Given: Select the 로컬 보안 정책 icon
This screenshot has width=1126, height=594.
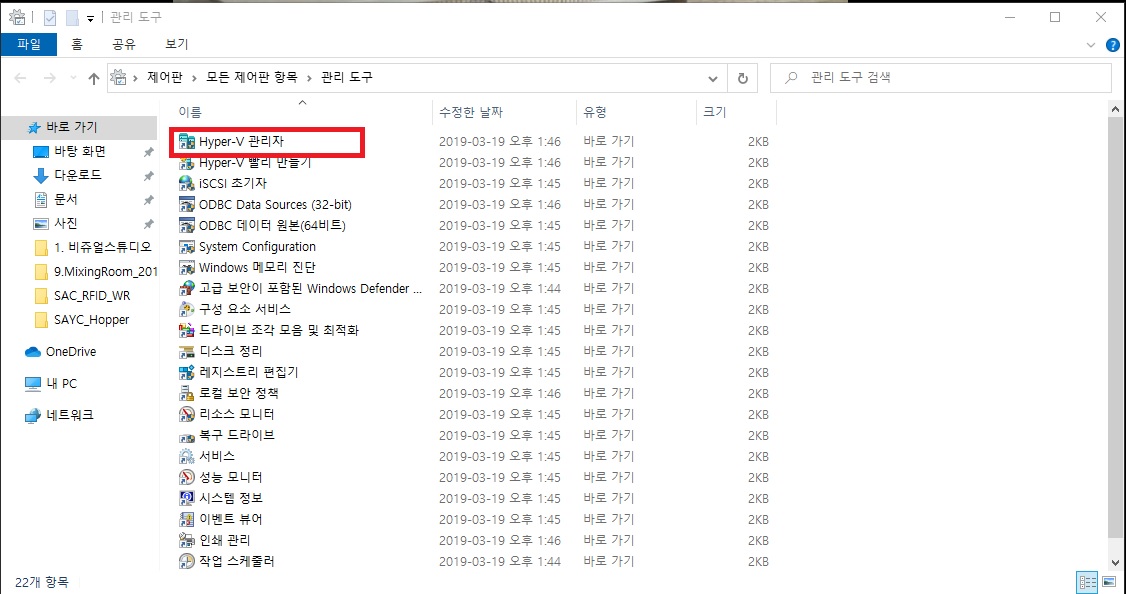Looking at the screenshot, I should (187, 394).
